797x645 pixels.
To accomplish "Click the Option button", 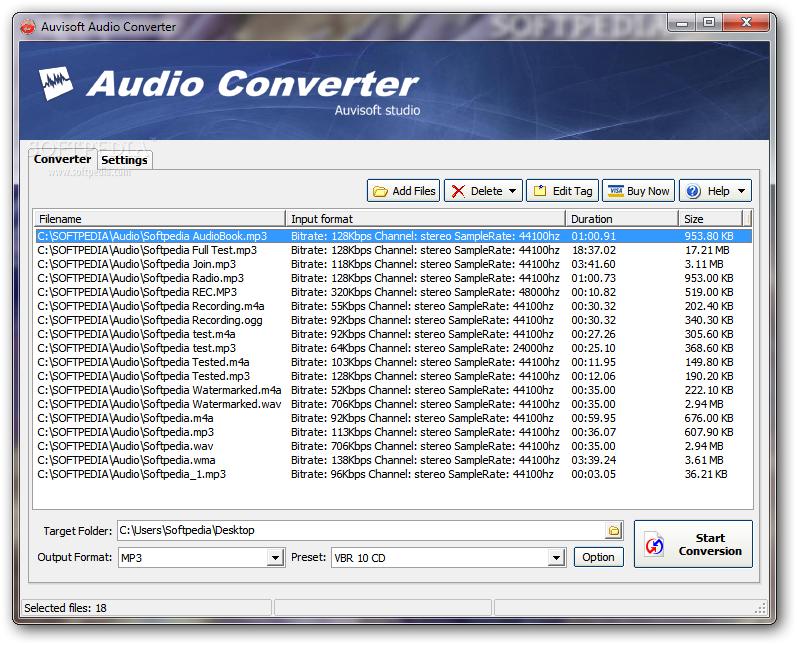I will 598,557.
